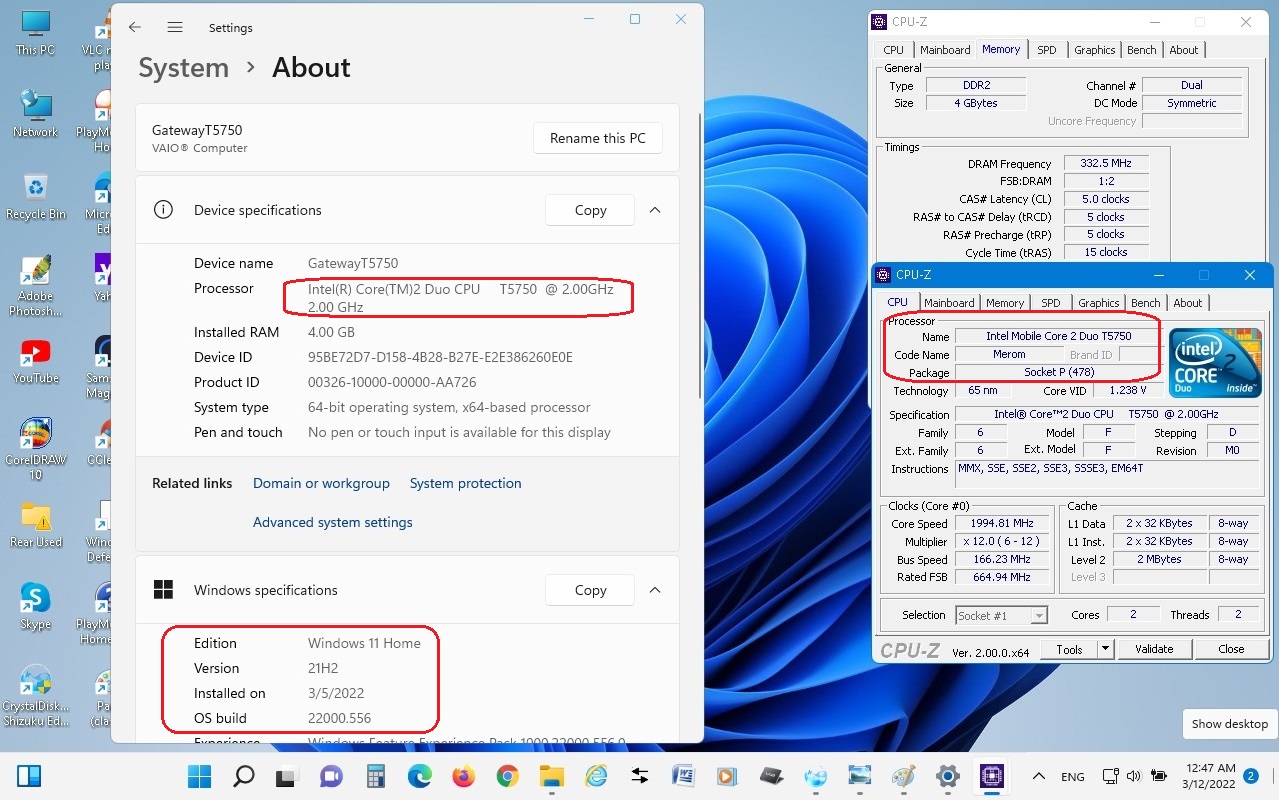This screenshot has height=808, width=1279.
Task: Select CPU tab in back CPU-Z window
Action: pyautogui.click(x=894, y=50)
